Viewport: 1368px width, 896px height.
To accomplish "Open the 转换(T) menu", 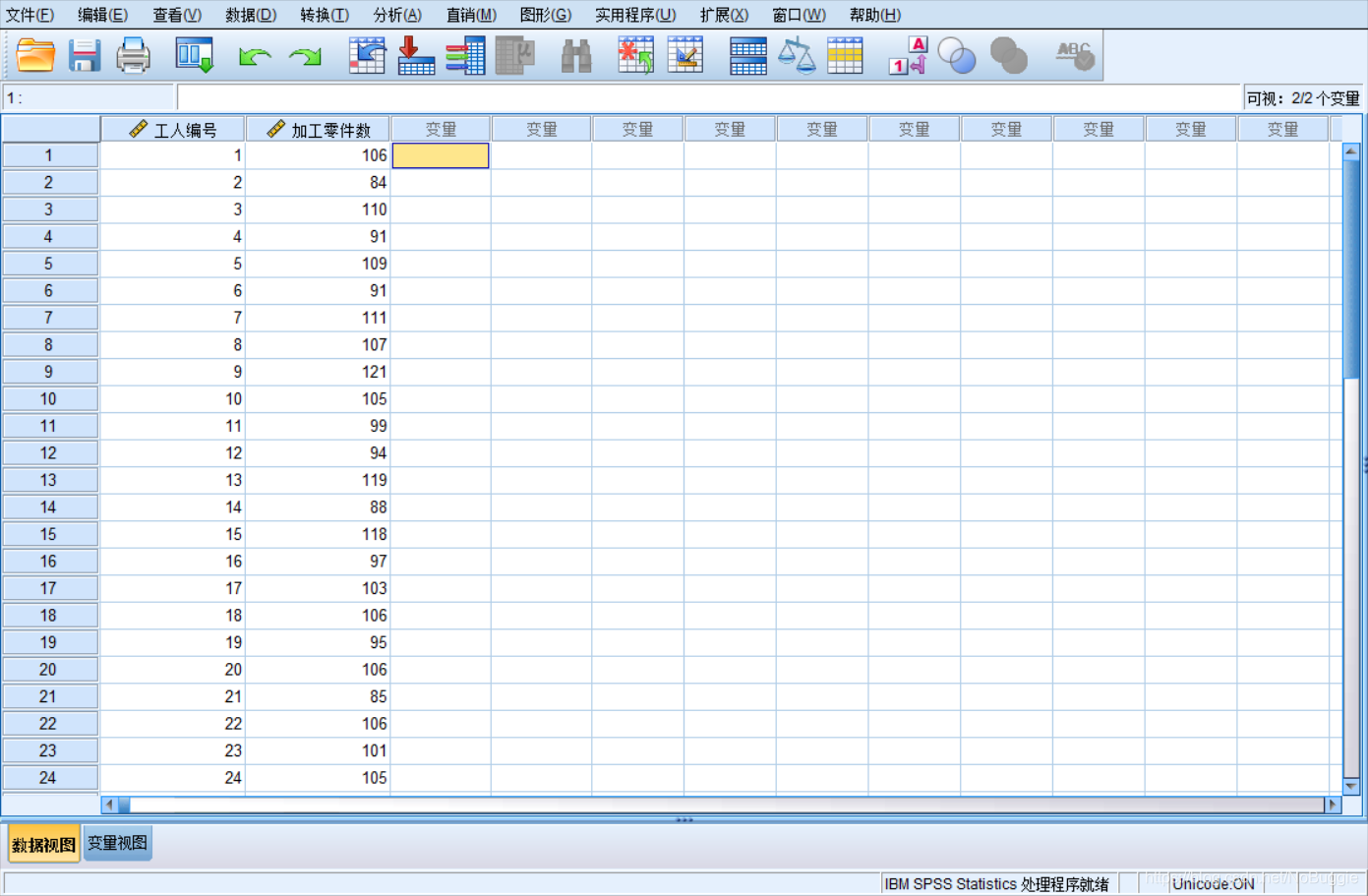I will coord(325,15).
